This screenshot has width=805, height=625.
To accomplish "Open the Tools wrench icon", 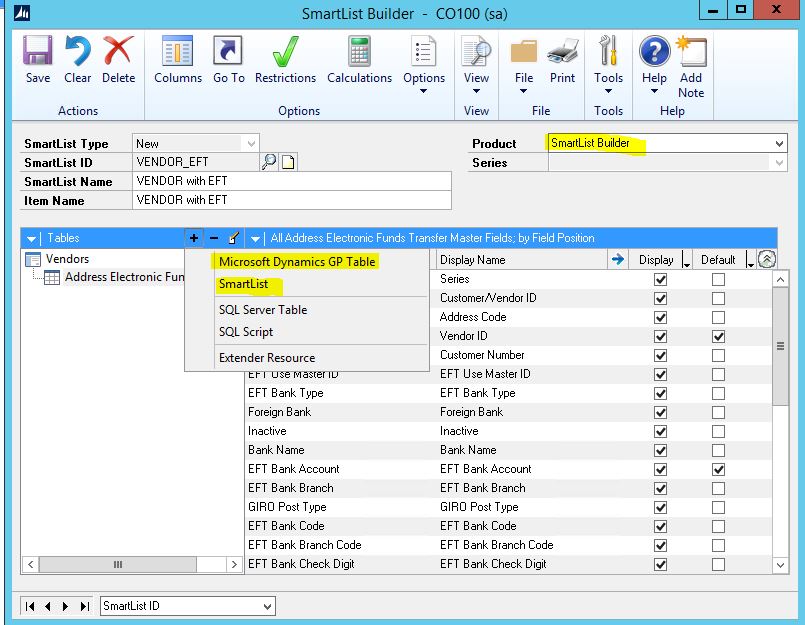I will point(608,51).
